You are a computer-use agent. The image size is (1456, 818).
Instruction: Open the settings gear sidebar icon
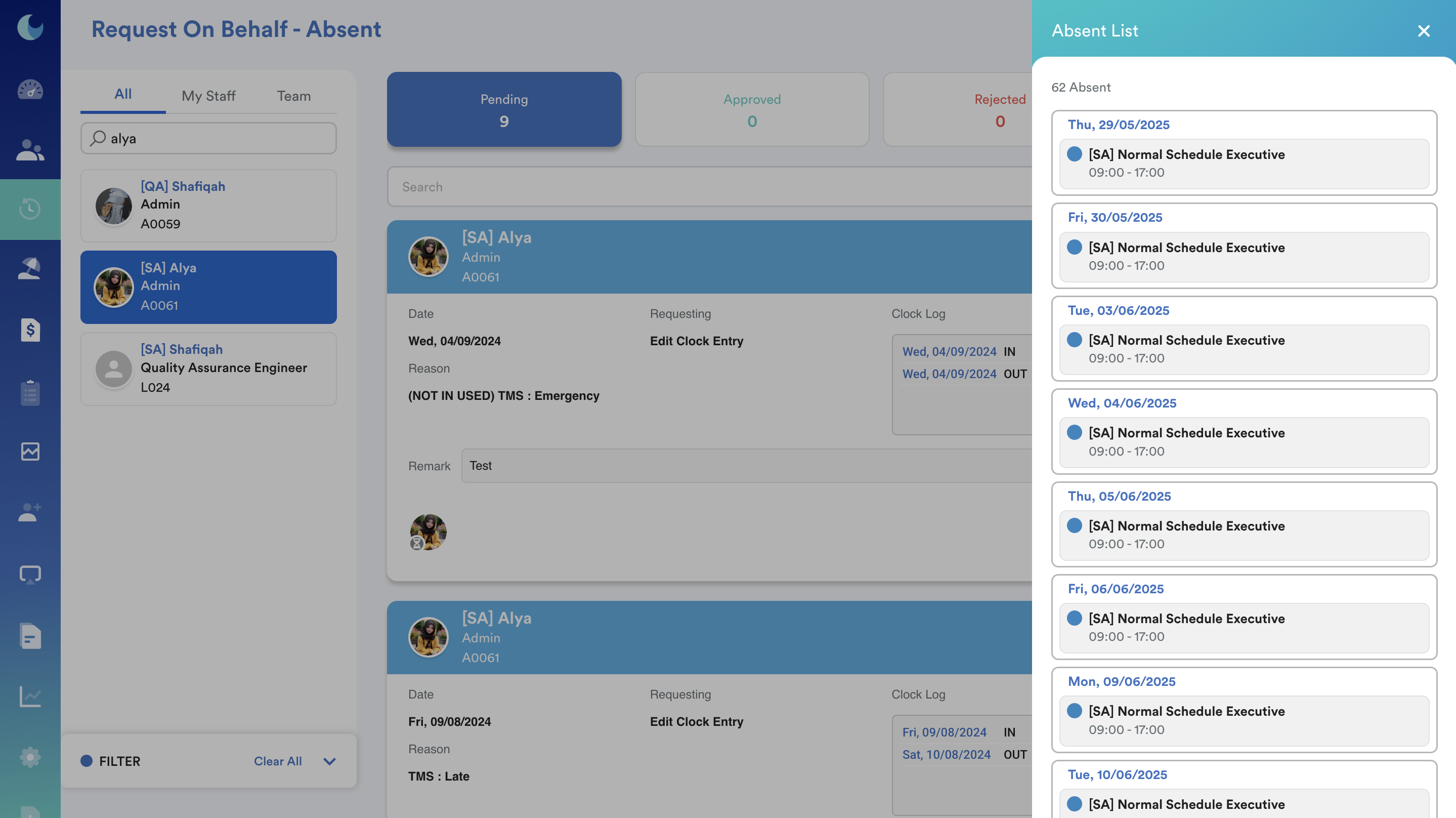[x=30, y=757]
